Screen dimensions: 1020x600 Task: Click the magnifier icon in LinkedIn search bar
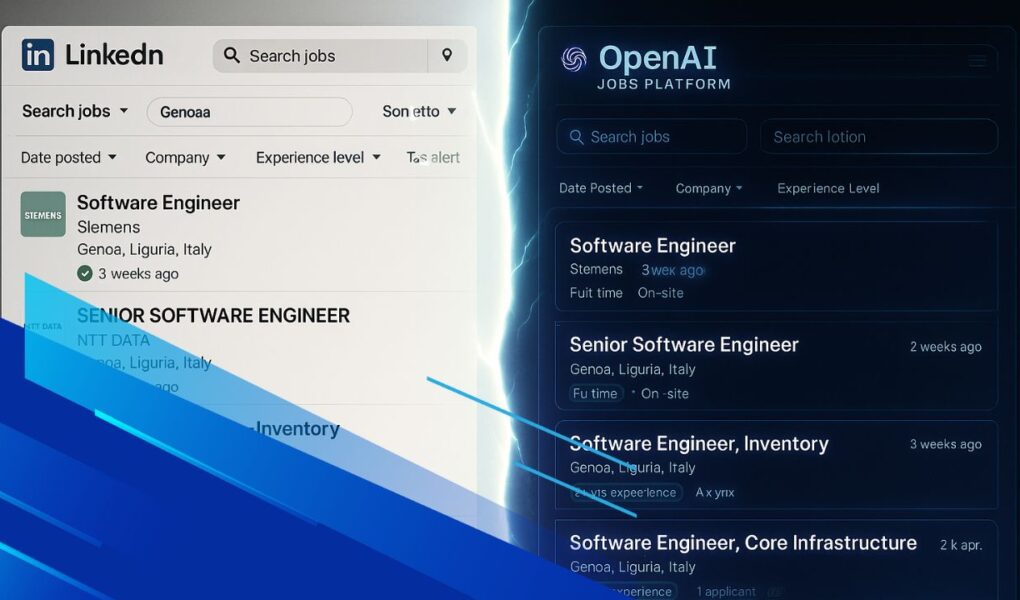(232, 55)
